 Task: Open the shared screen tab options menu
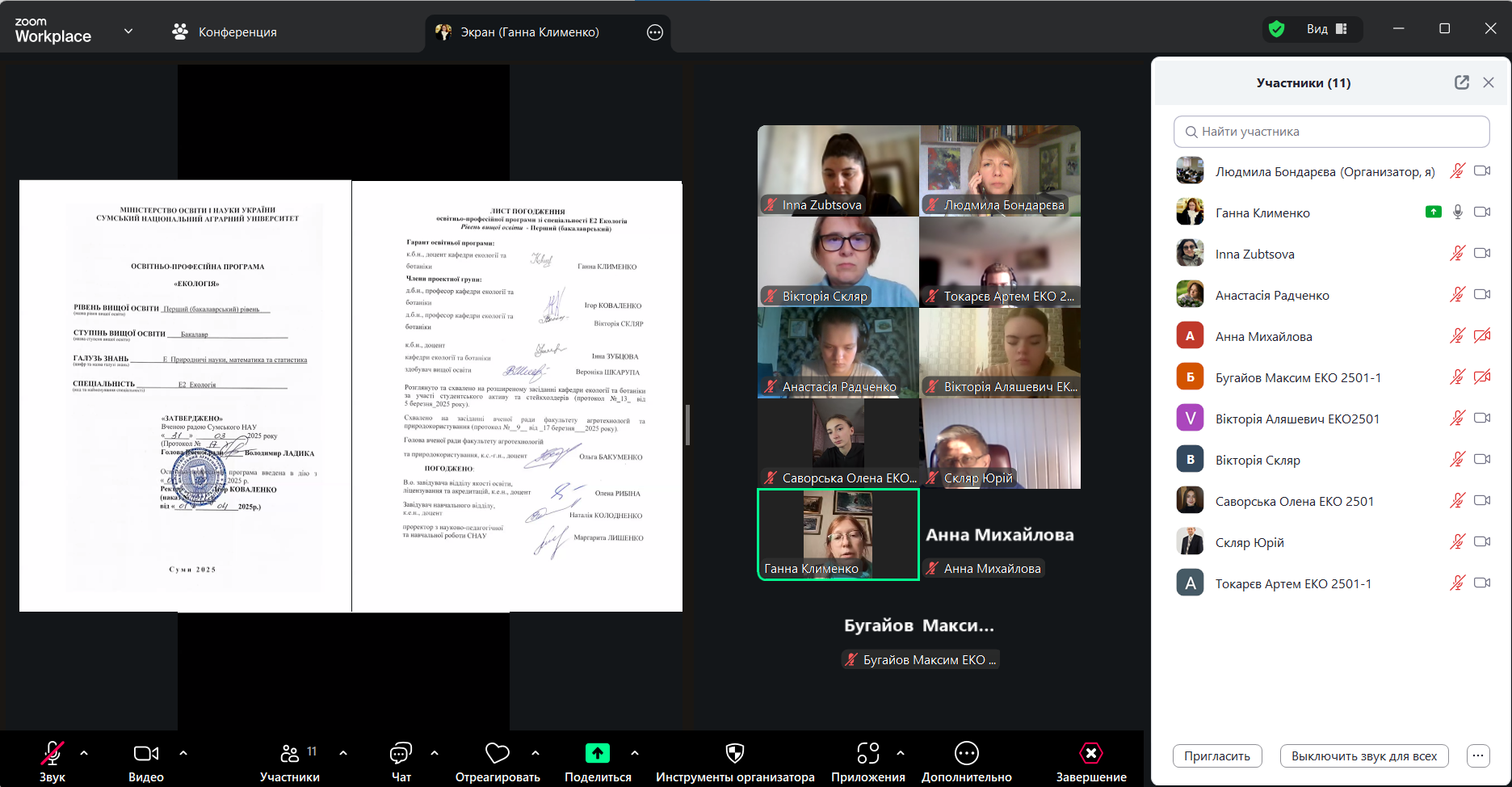point(655,32)
